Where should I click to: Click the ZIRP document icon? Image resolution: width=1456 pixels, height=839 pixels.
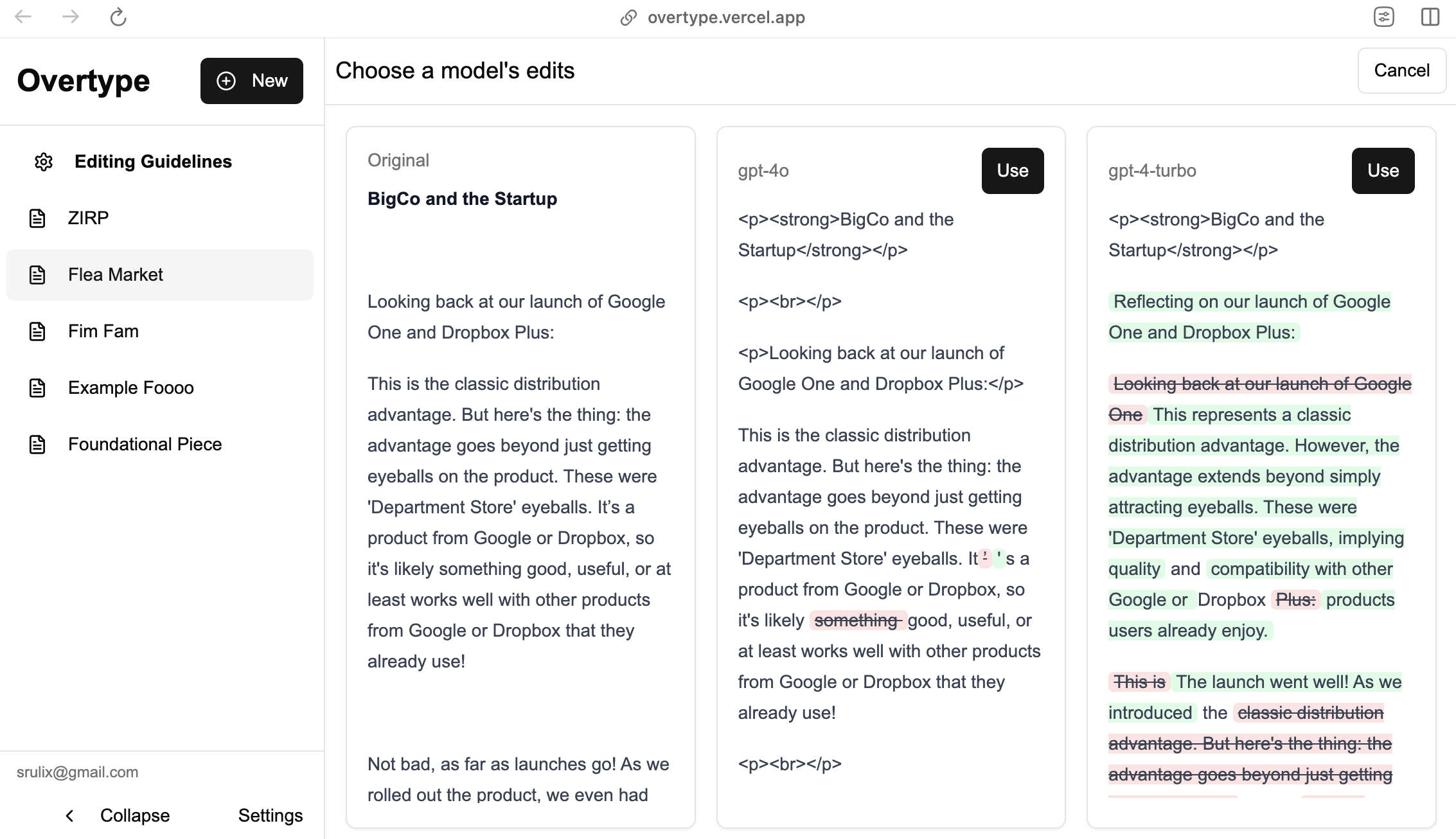click(37, 218)
